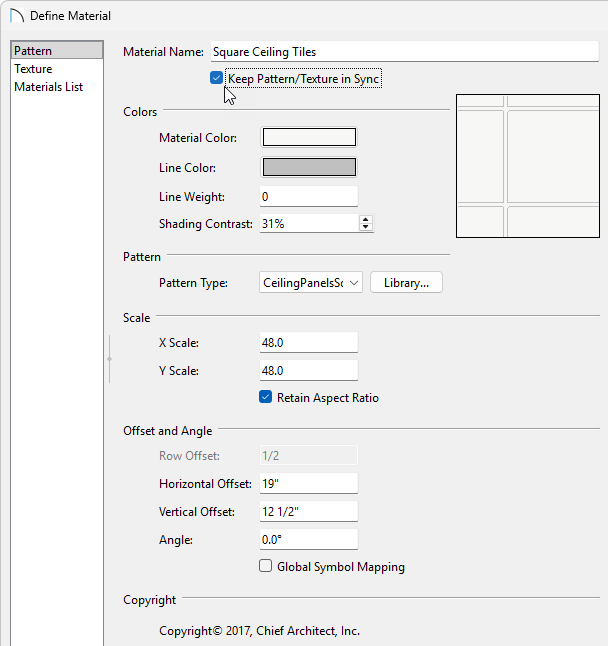
Task: Open the Materials List panel
Action: (x=48, y=87)
